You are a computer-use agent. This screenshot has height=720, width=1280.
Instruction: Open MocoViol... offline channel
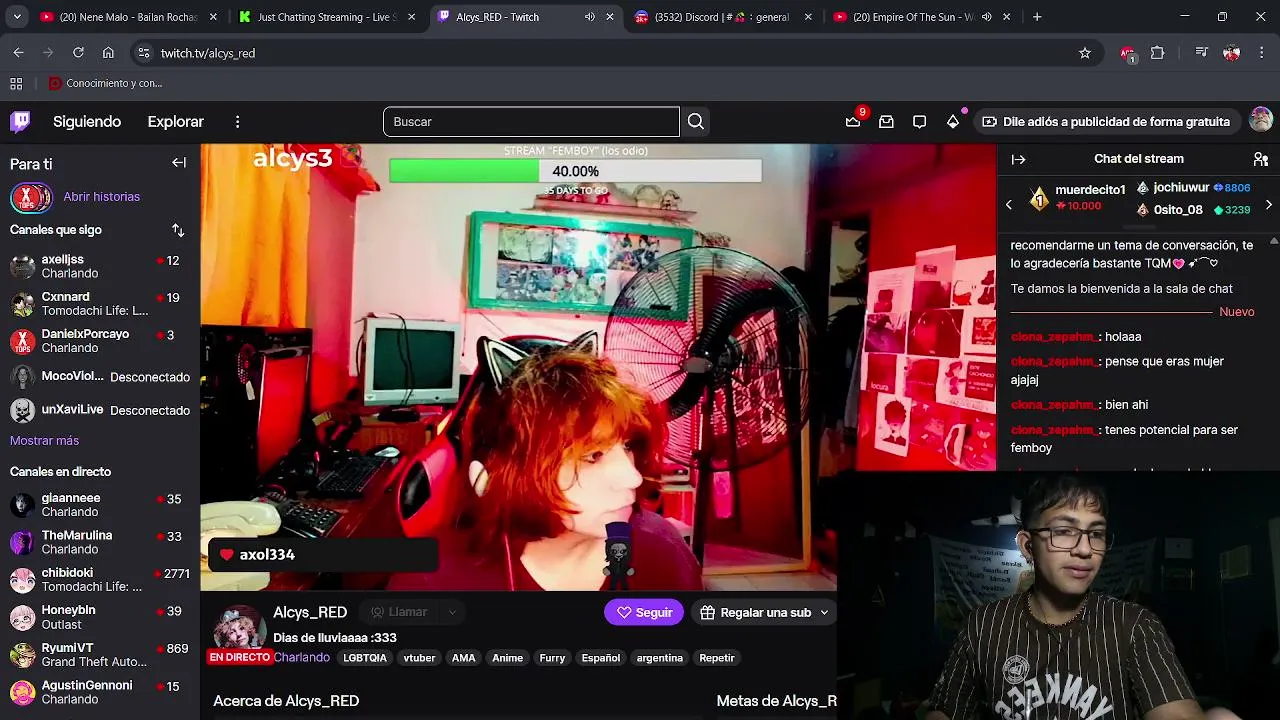(100, 377)
